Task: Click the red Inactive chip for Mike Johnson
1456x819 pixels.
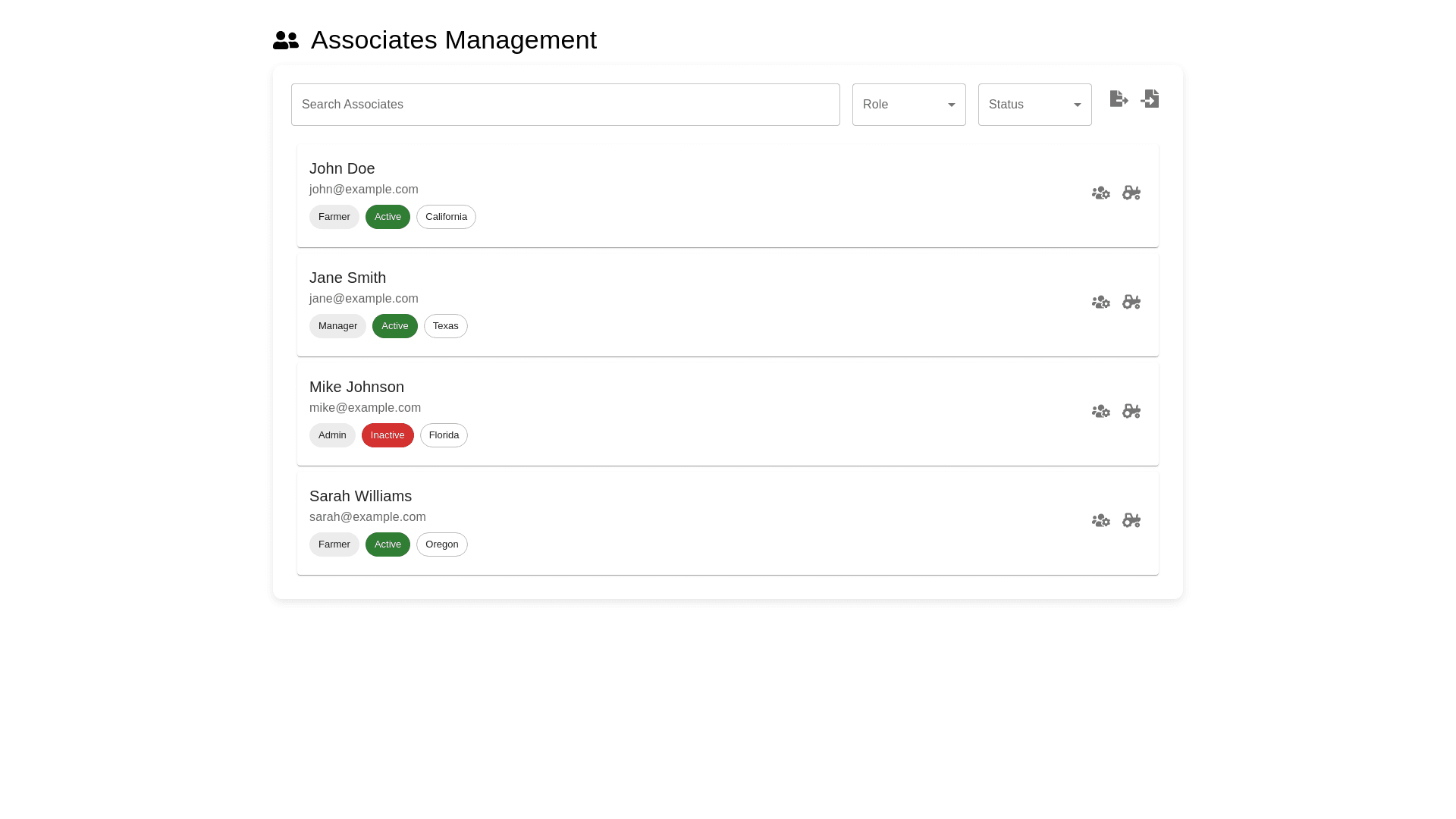Action: click(388, 435)
